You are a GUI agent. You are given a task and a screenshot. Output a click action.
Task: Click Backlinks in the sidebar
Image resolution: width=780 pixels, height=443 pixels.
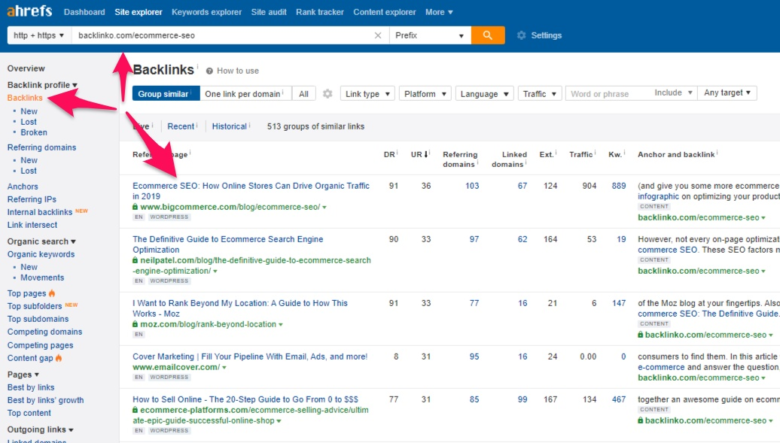(25, 98)
